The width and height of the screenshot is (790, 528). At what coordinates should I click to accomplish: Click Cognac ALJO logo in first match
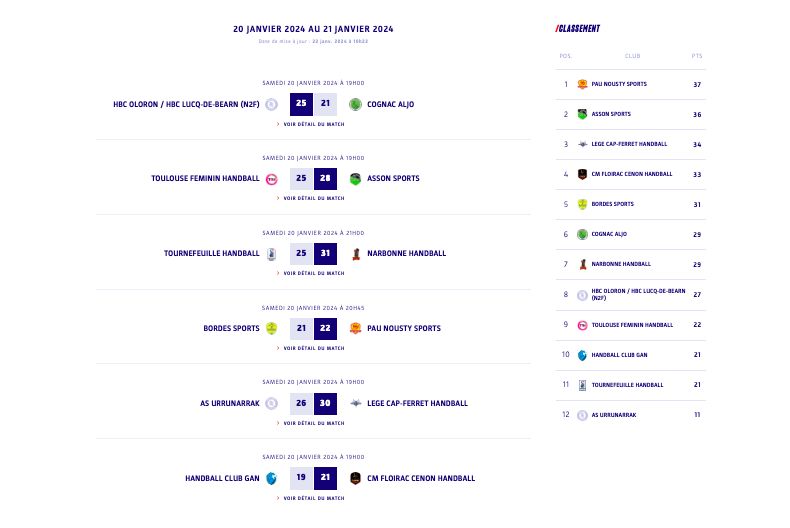(355, 104)
